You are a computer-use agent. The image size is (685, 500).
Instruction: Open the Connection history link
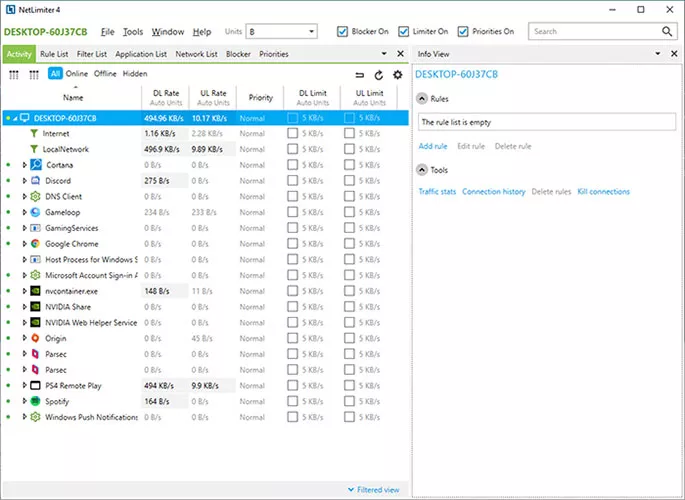tap(494, 192)
